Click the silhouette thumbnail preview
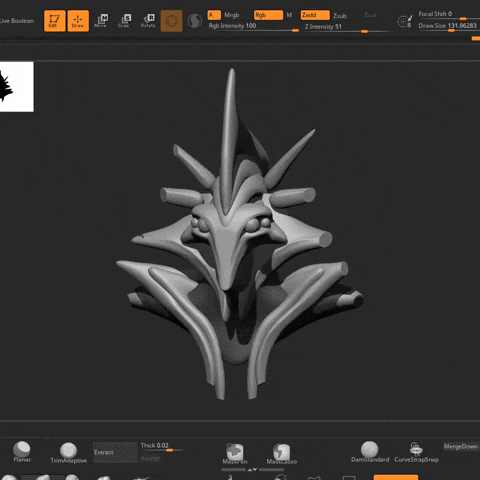Viewport: 480px width, 480px height. pyautogui.click(x=17, y=87)
